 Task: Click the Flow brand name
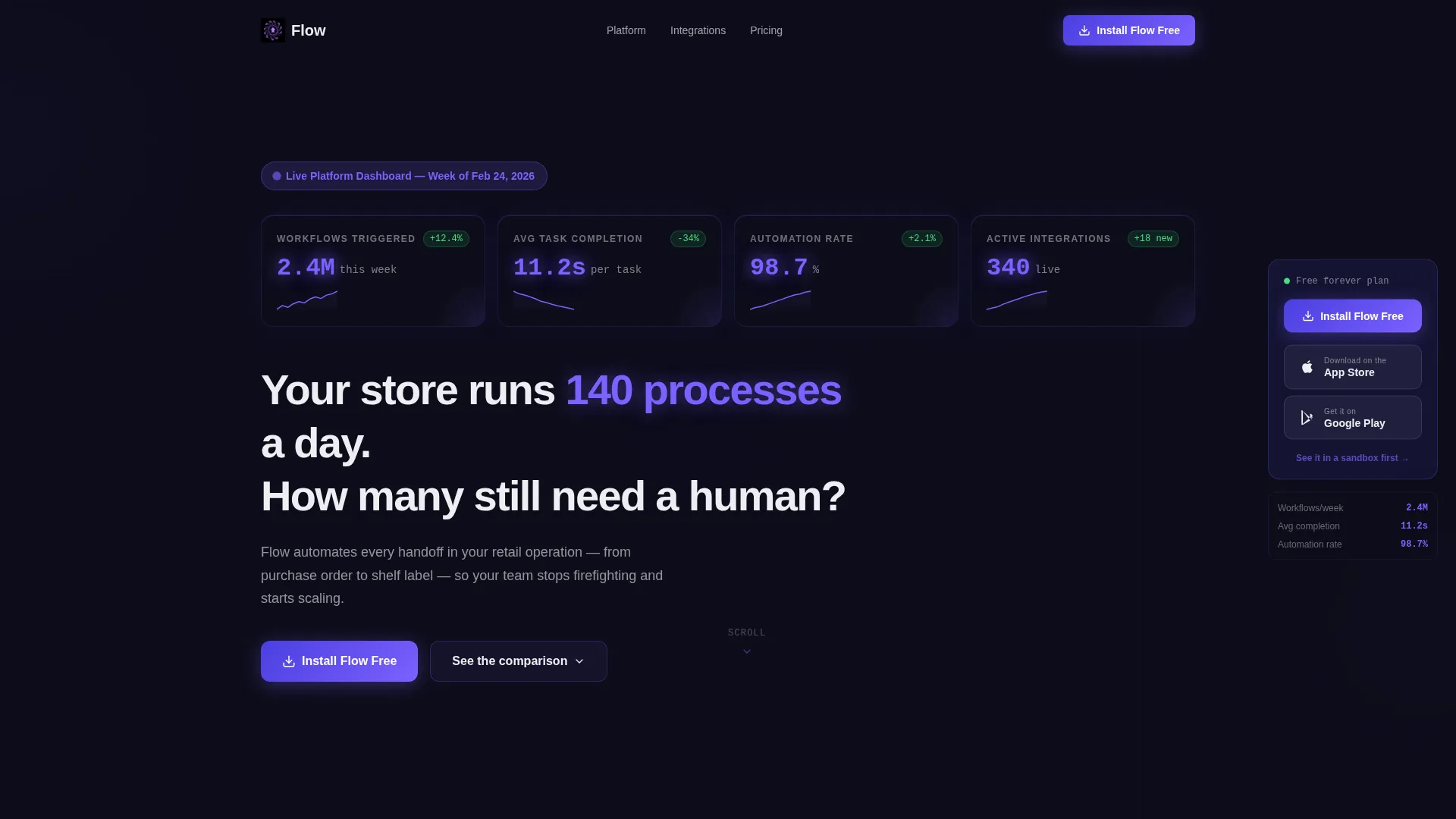point(308,30)
